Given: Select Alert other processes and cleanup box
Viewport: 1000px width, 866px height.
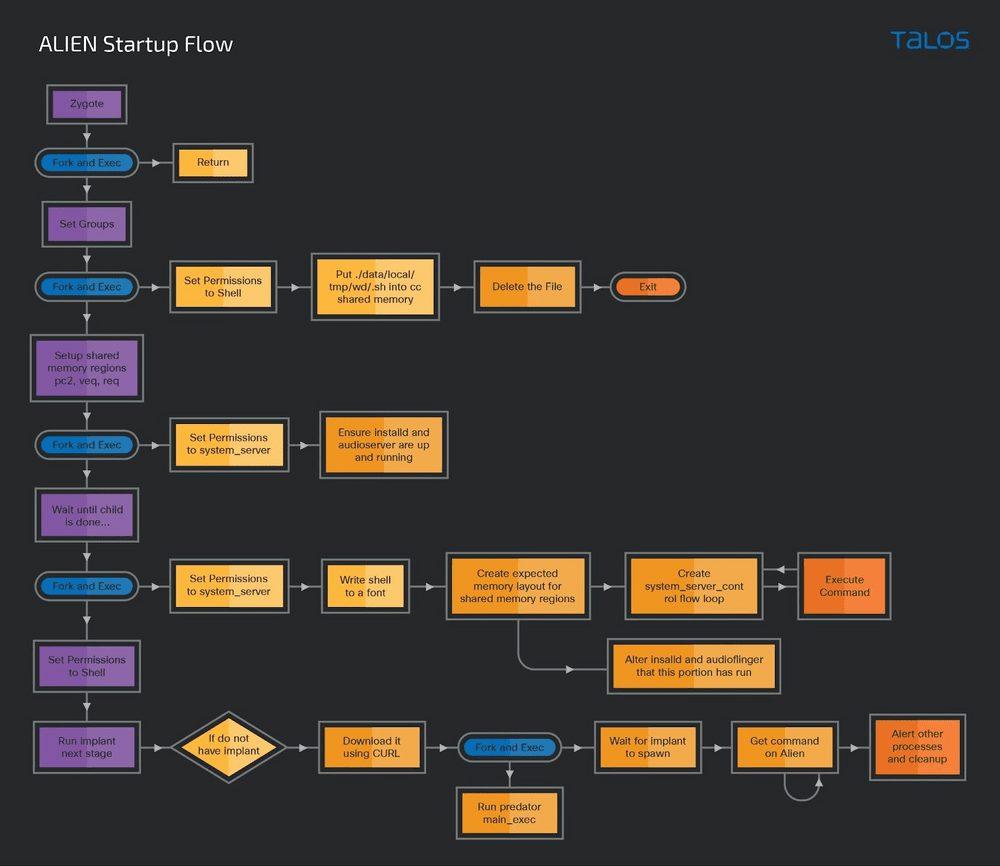Looking at the screenshot, I should 916,746.
